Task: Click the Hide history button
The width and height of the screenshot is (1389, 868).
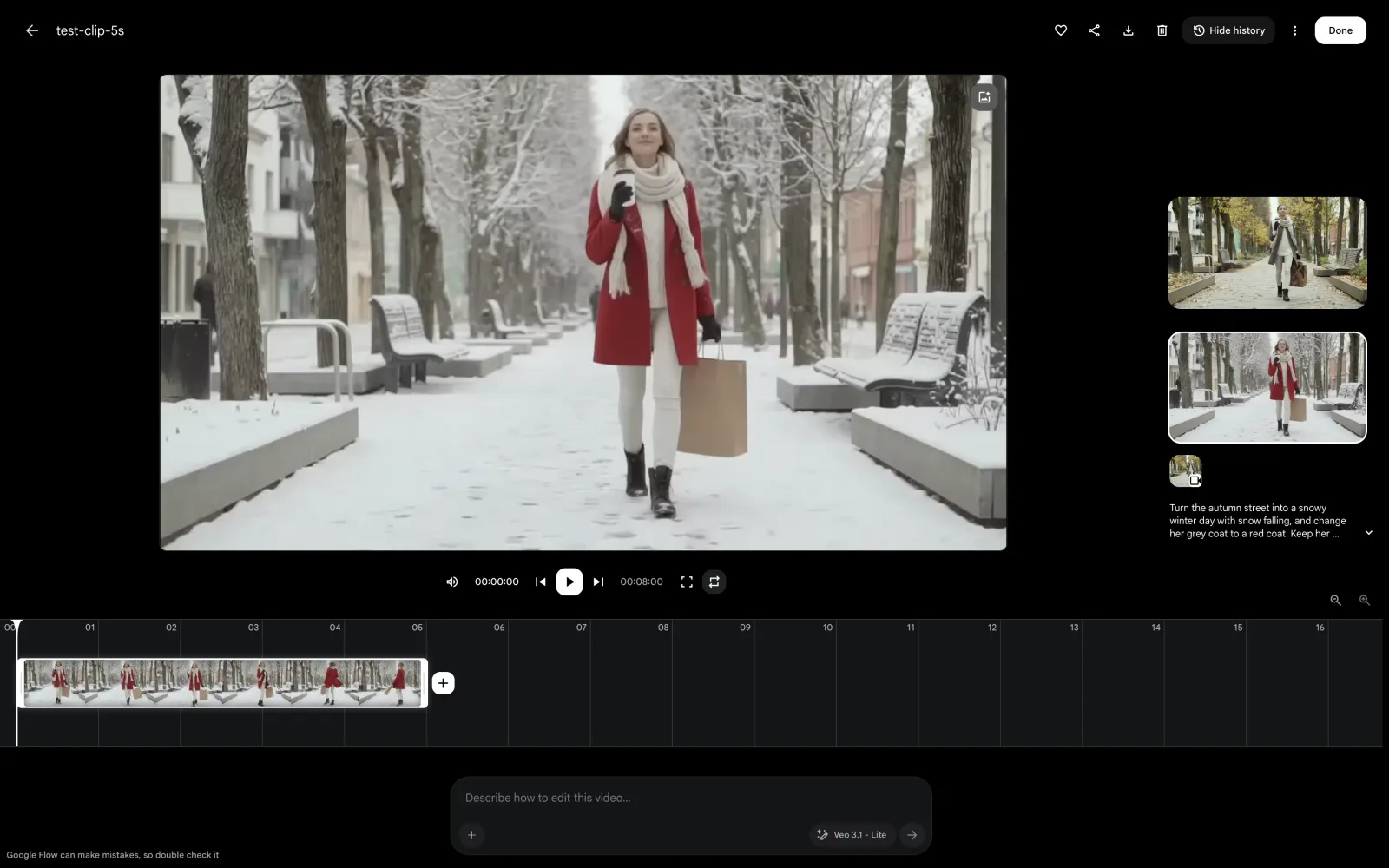Action: 1228,30
